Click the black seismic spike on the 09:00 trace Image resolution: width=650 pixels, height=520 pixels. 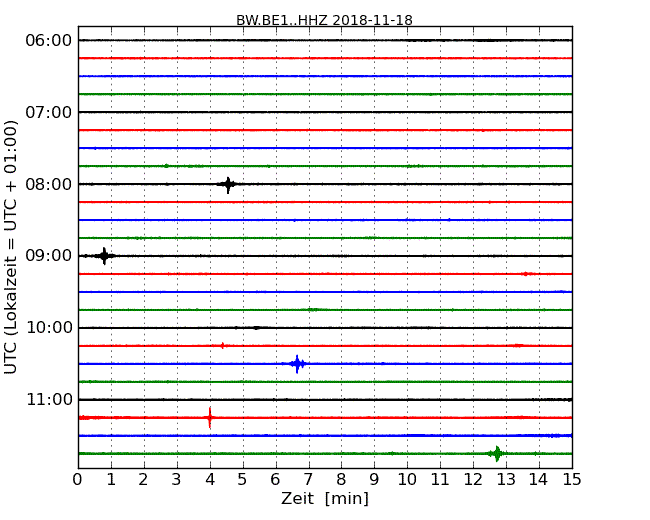(104, 256)
